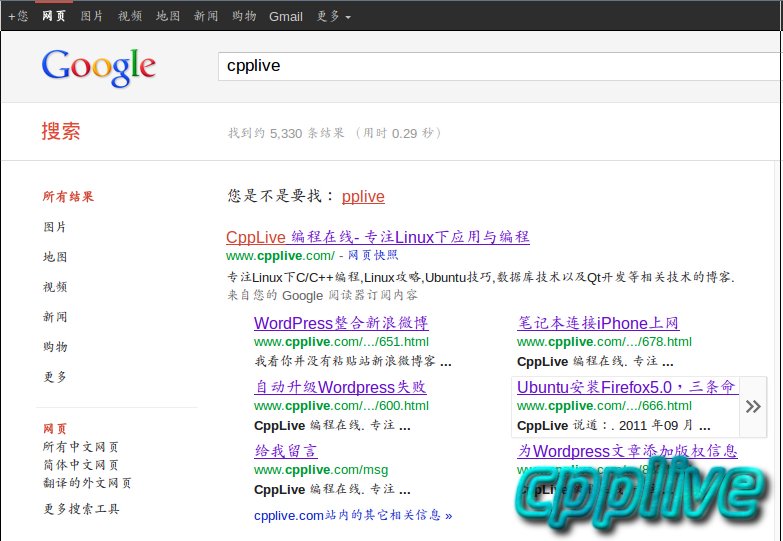Expand the preview chevron beside Ubuntu Firefox5.0 result
Viewport: 783px width, 541px height.
(753, 407)
